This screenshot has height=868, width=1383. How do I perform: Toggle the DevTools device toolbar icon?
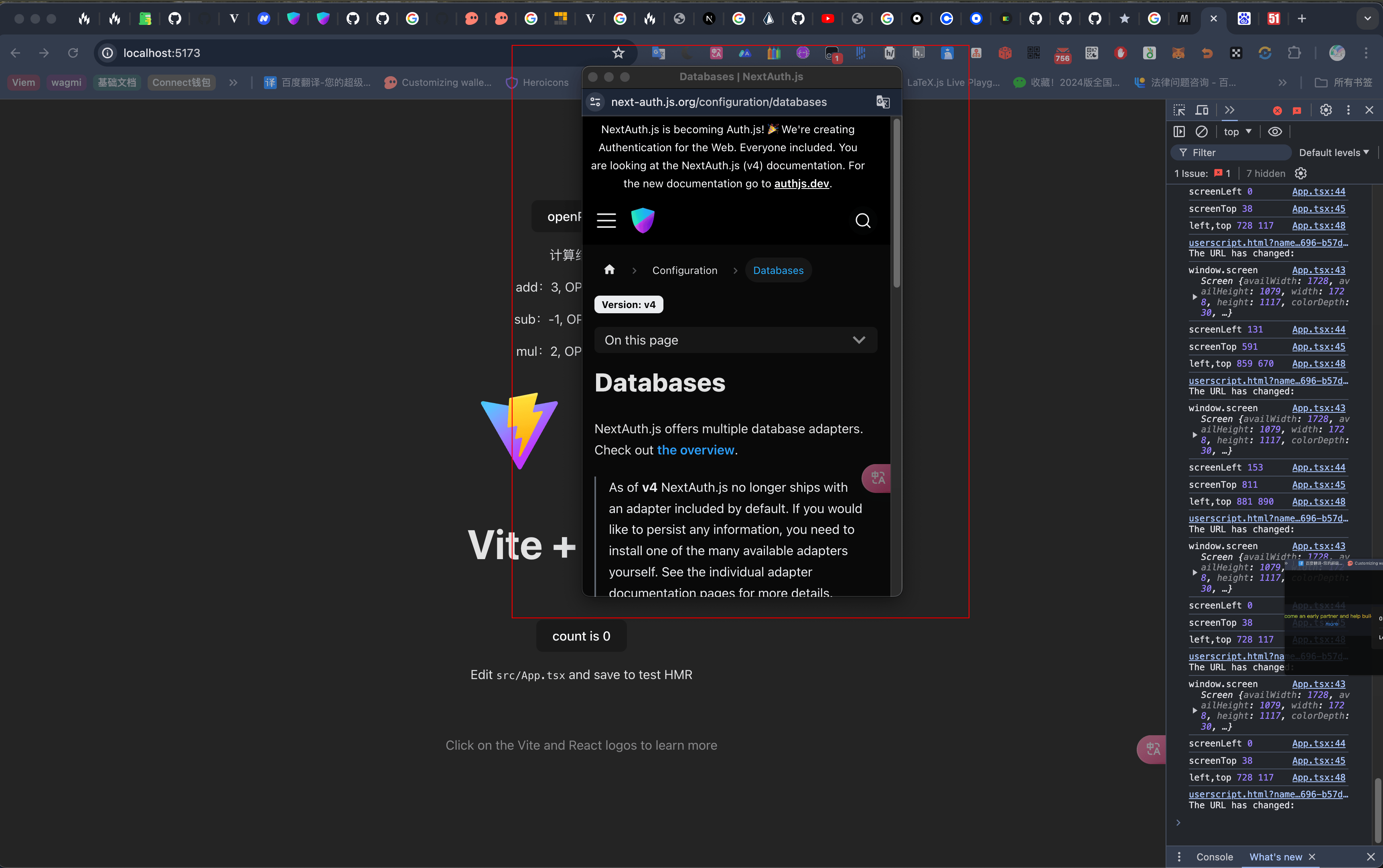tap(1202, 110)
